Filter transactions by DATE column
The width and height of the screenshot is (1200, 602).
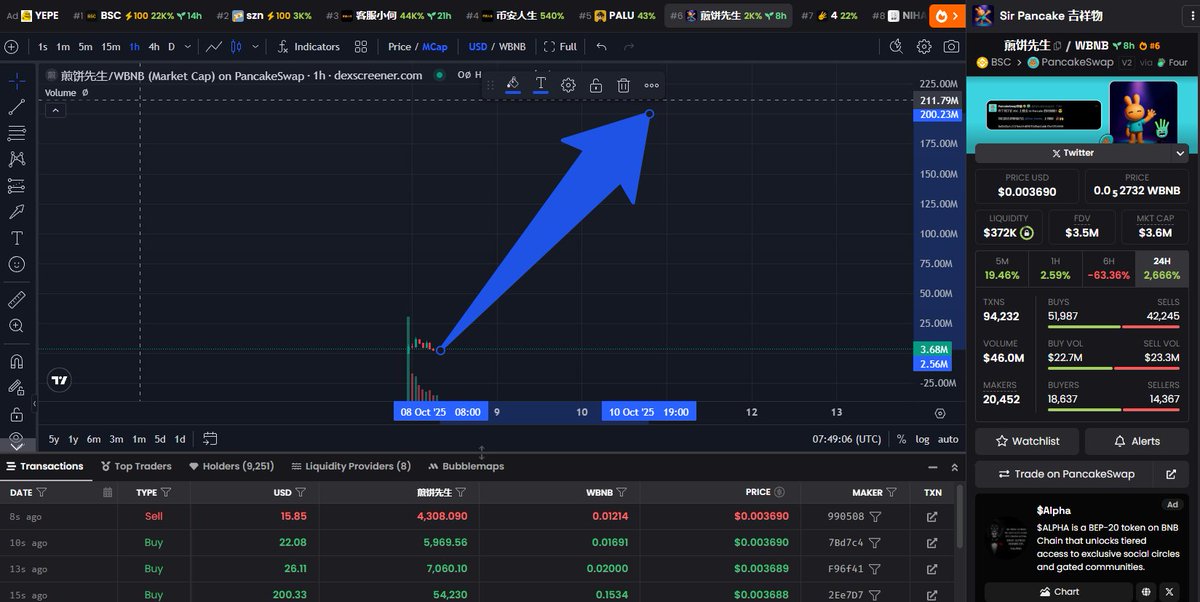point(42,492)
